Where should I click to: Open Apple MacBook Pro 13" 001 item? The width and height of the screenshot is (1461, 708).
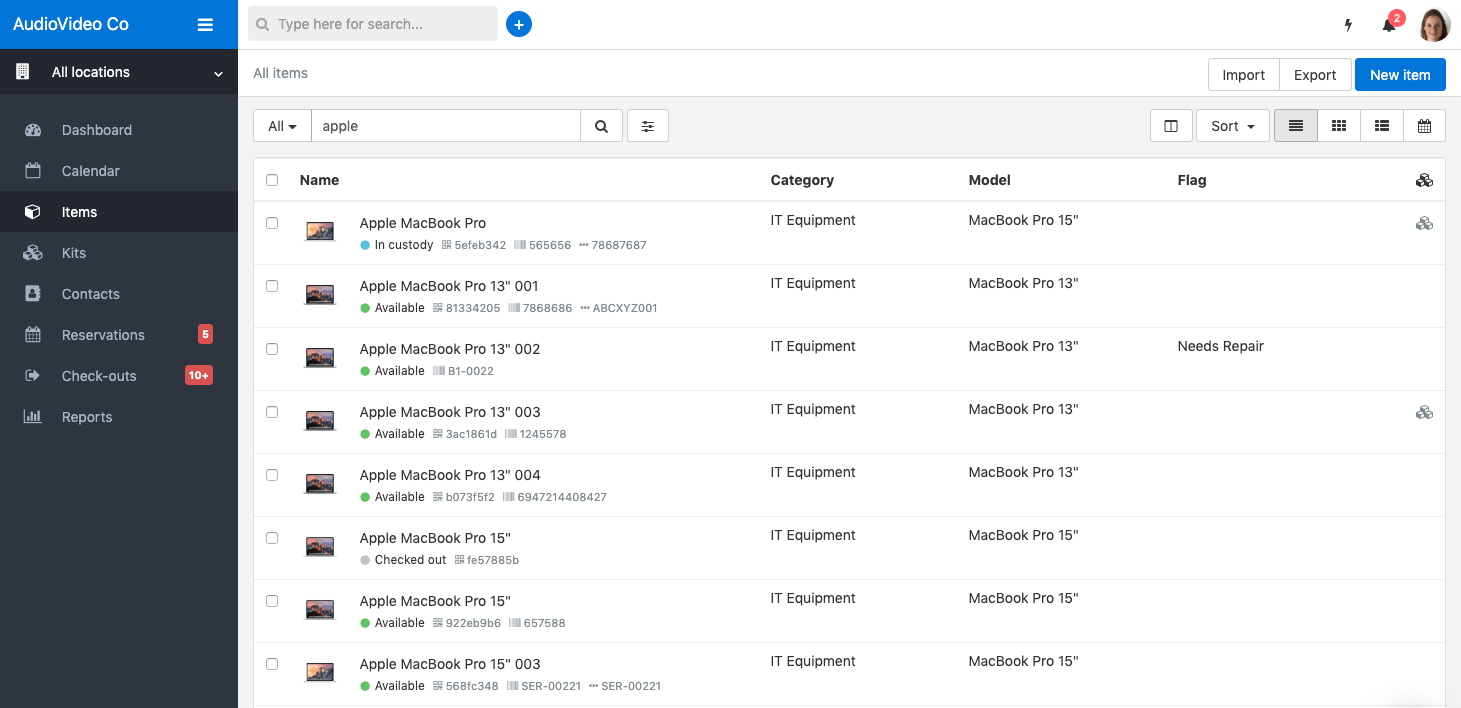[449, 286]
